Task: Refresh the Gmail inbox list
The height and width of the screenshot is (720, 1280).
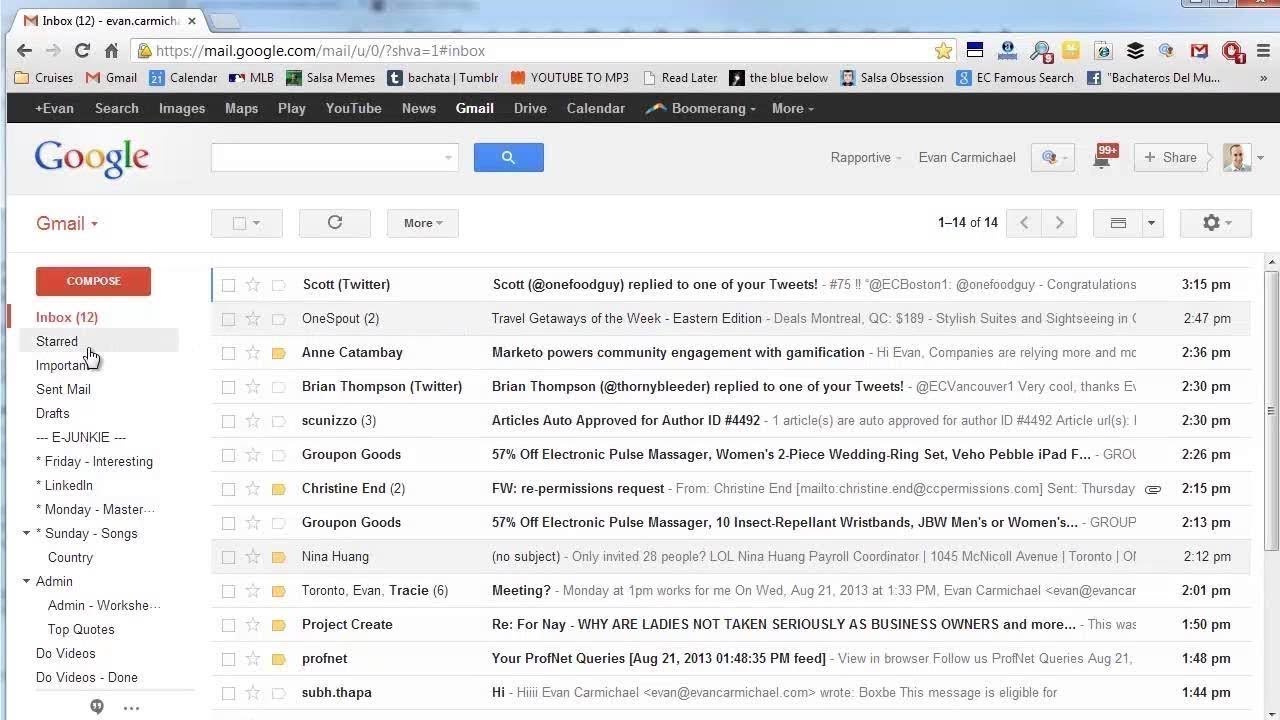Action: (335, 223)
